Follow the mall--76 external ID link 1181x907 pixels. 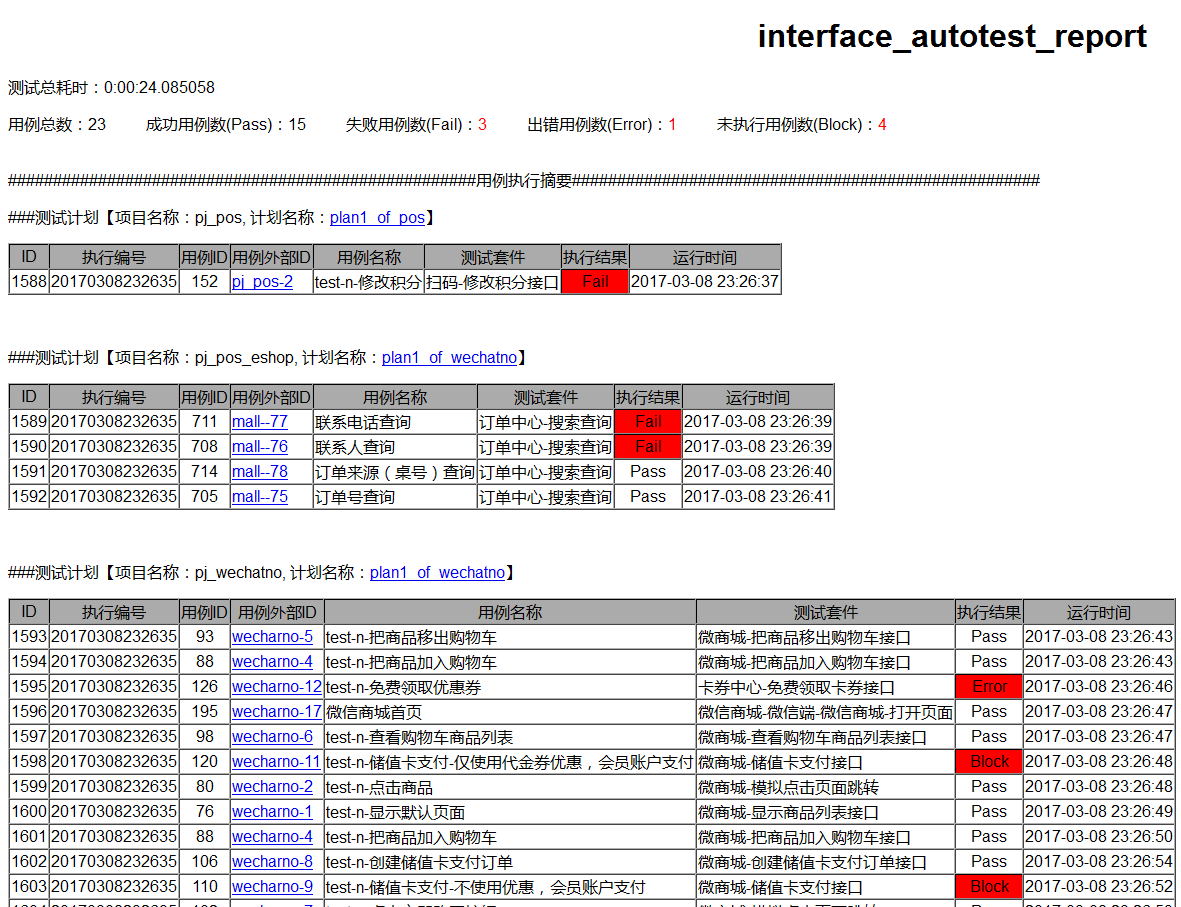259,447
